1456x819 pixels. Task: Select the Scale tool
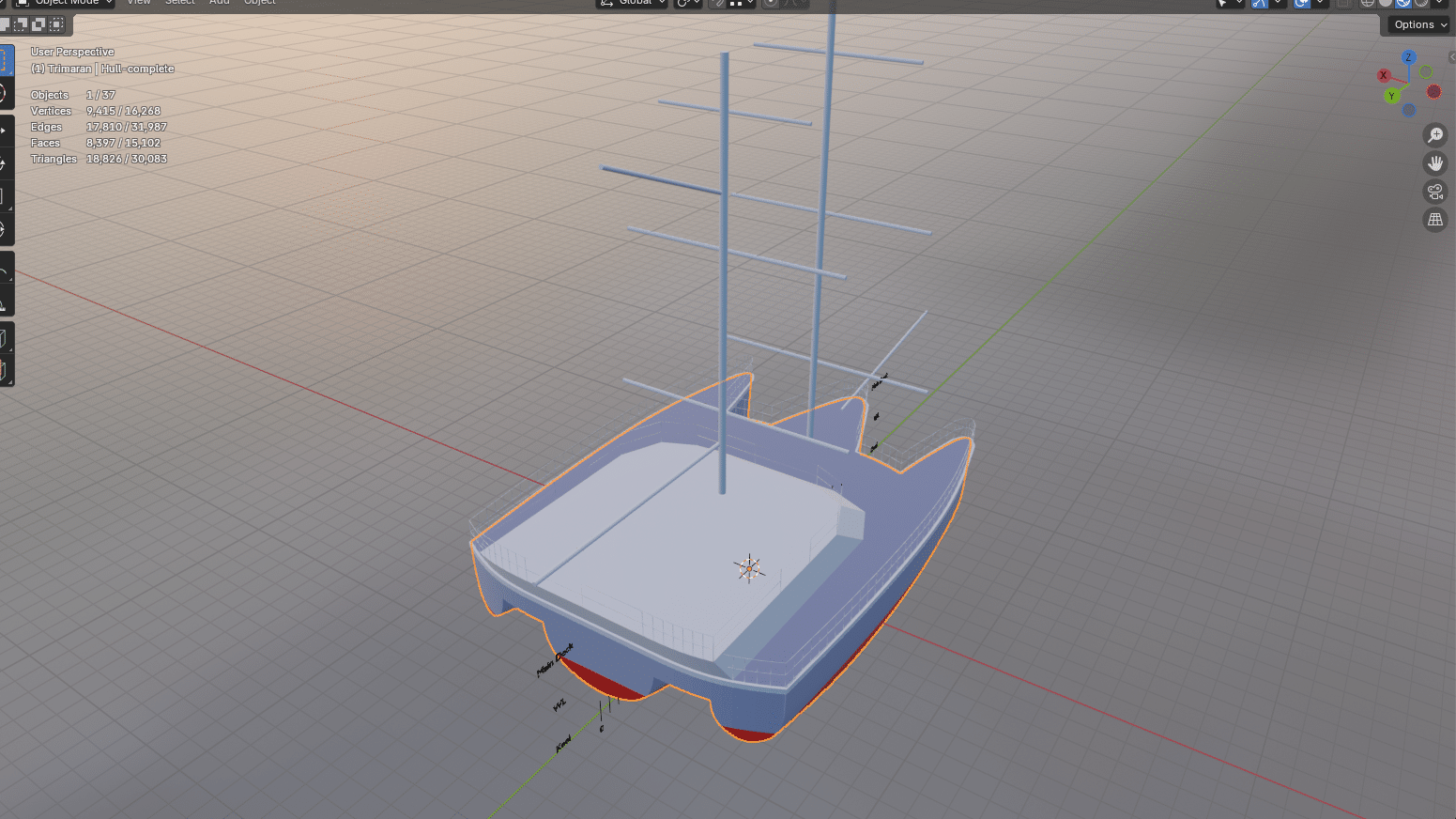(x=4, y=196)
